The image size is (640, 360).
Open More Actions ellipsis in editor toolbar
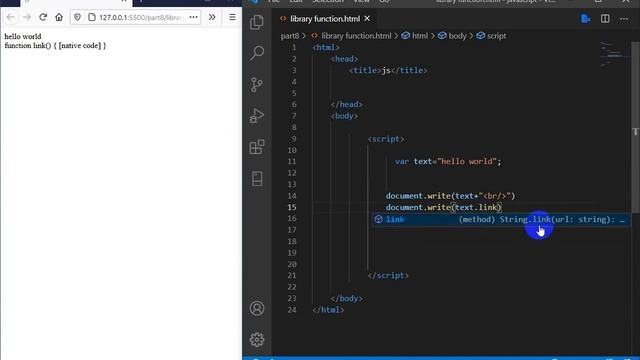click(x=624, y=19)
